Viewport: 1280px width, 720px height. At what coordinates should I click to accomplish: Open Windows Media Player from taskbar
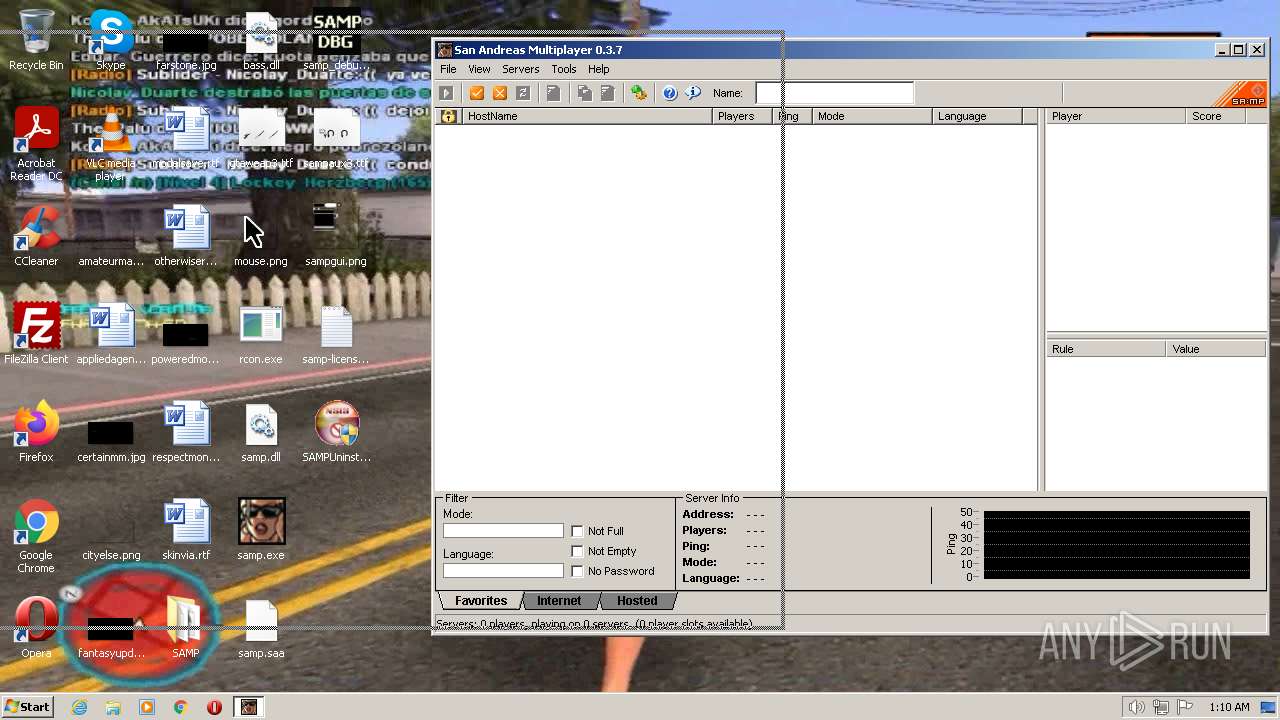point(147,707)
